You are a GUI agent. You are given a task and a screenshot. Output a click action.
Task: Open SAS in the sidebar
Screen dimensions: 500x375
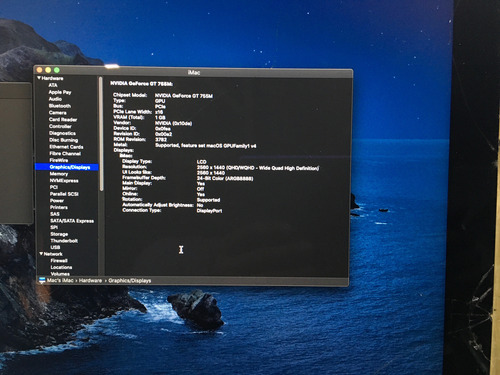click(x=55, y=214)
